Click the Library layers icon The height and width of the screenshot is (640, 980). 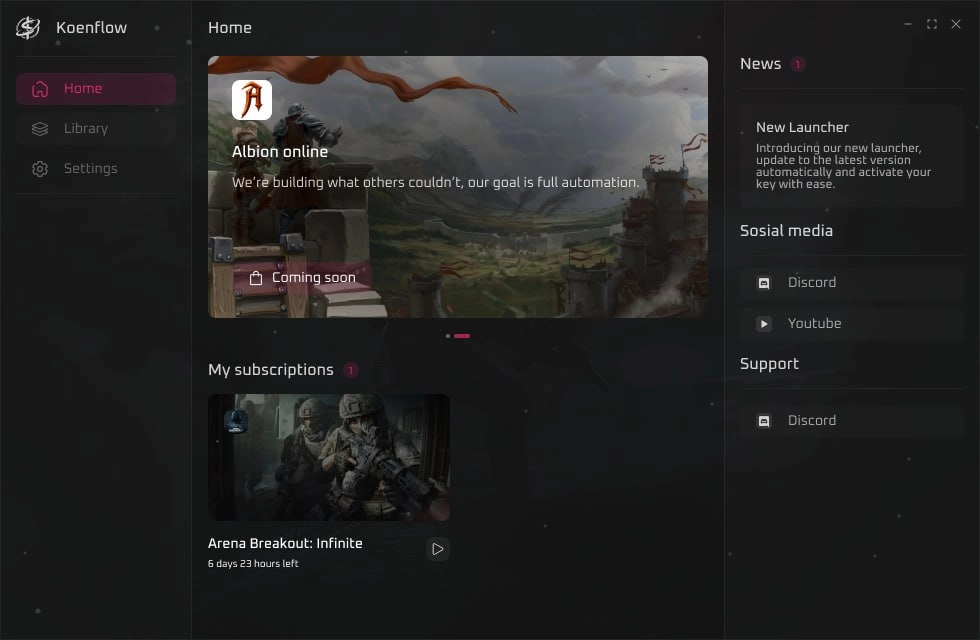(40, 129)
